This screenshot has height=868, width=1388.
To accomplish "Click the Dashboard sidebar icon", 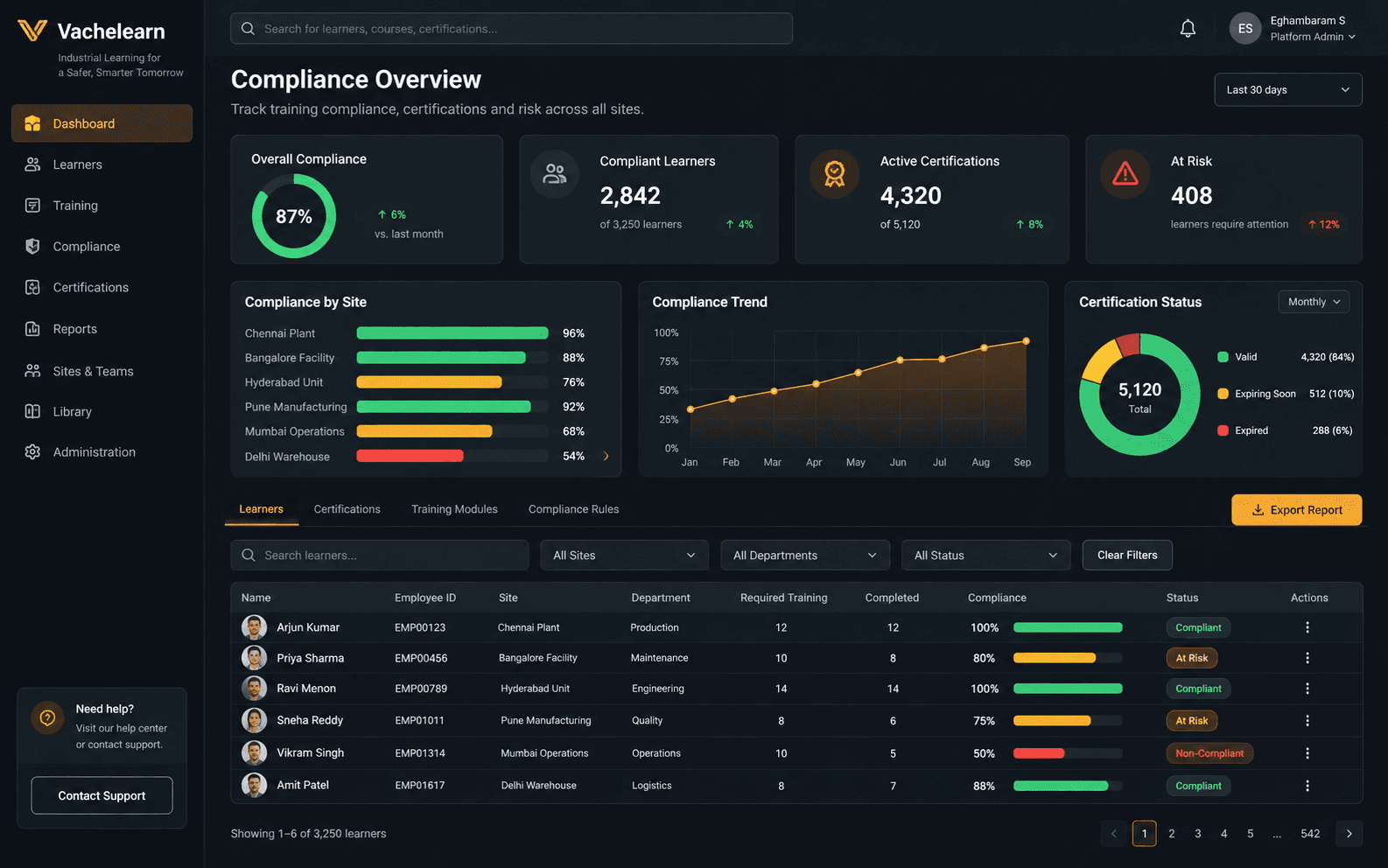I will [x=32, y=123].
